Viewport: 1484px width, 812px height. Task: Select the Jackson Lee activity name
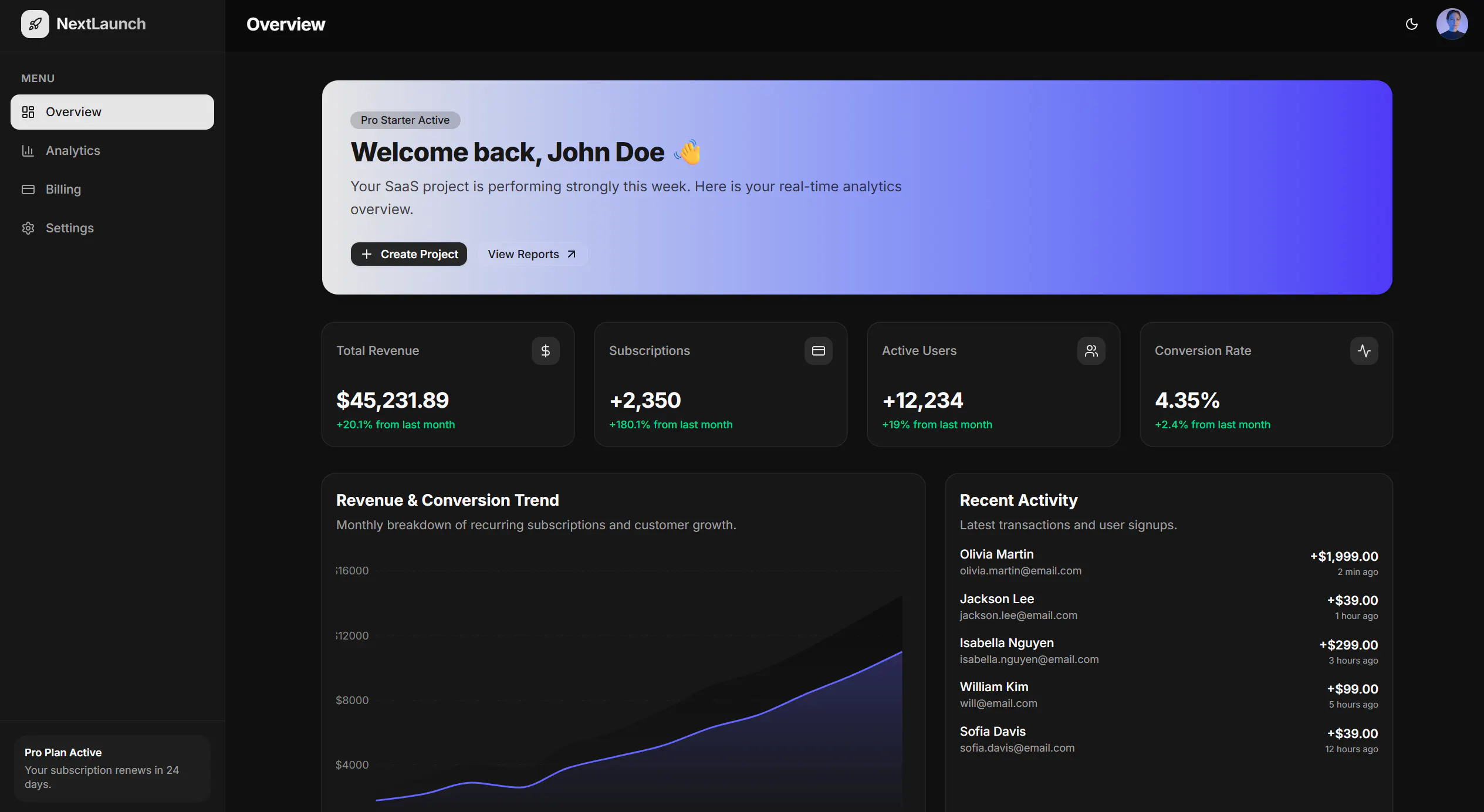pyautogui.click(x=997, y=599)
